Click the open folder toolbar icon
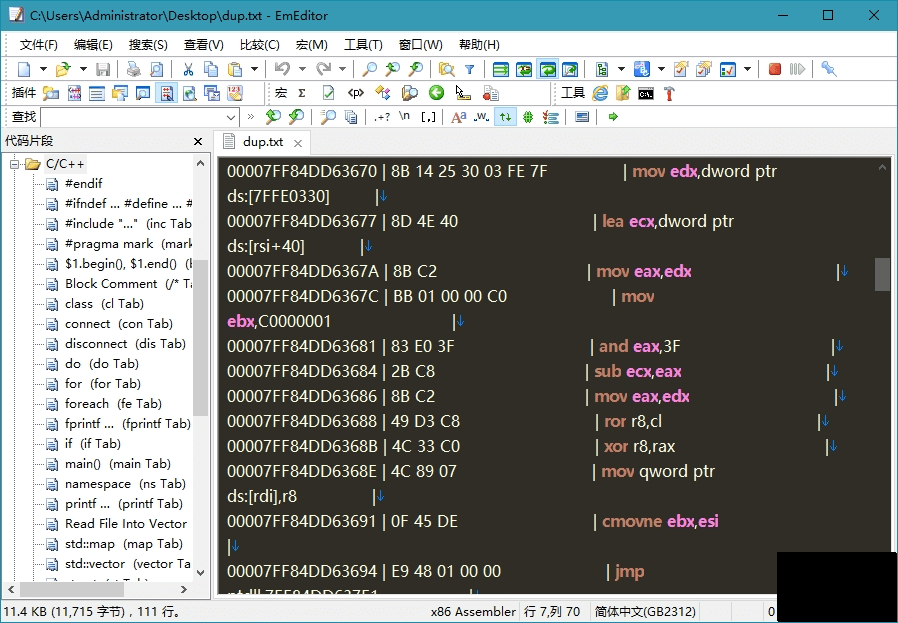Screen dimensions: 898x623 click(x=62, y=69)
